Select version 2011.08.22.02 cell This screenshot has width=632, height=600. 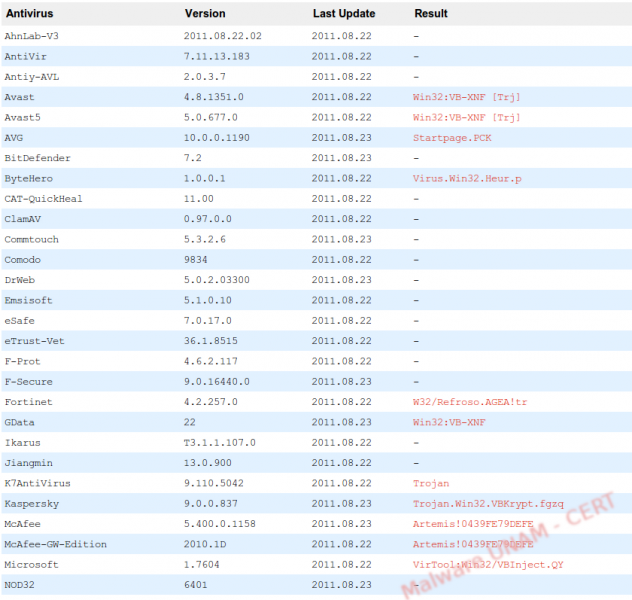click(222, 36)
